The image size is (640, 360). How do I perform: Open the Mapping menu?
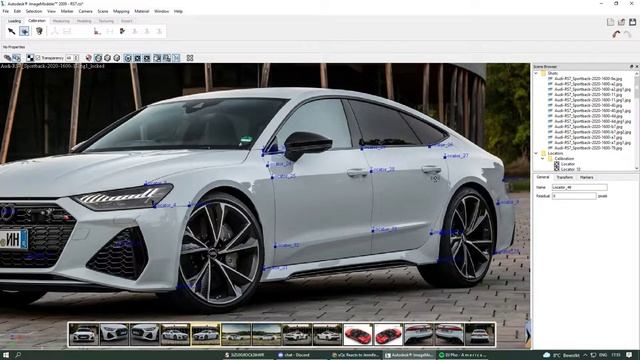[x=121, y=11]
